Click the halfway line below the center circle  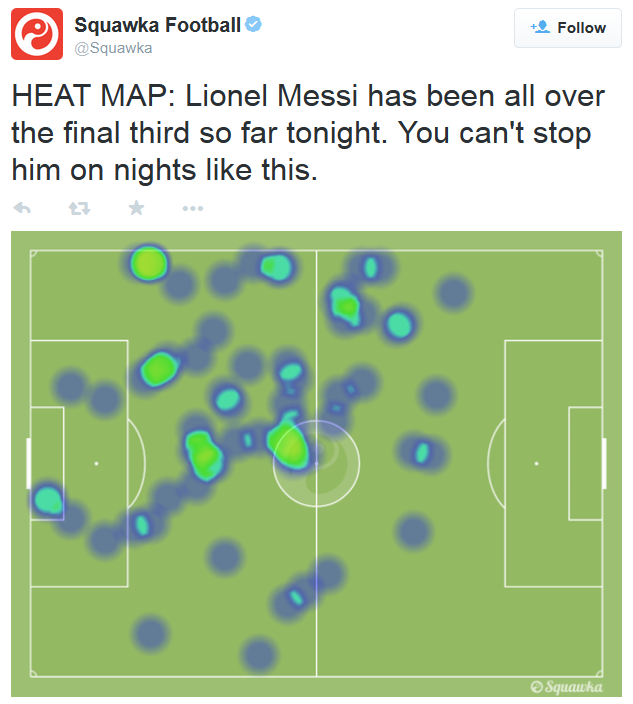coord(317,600)
